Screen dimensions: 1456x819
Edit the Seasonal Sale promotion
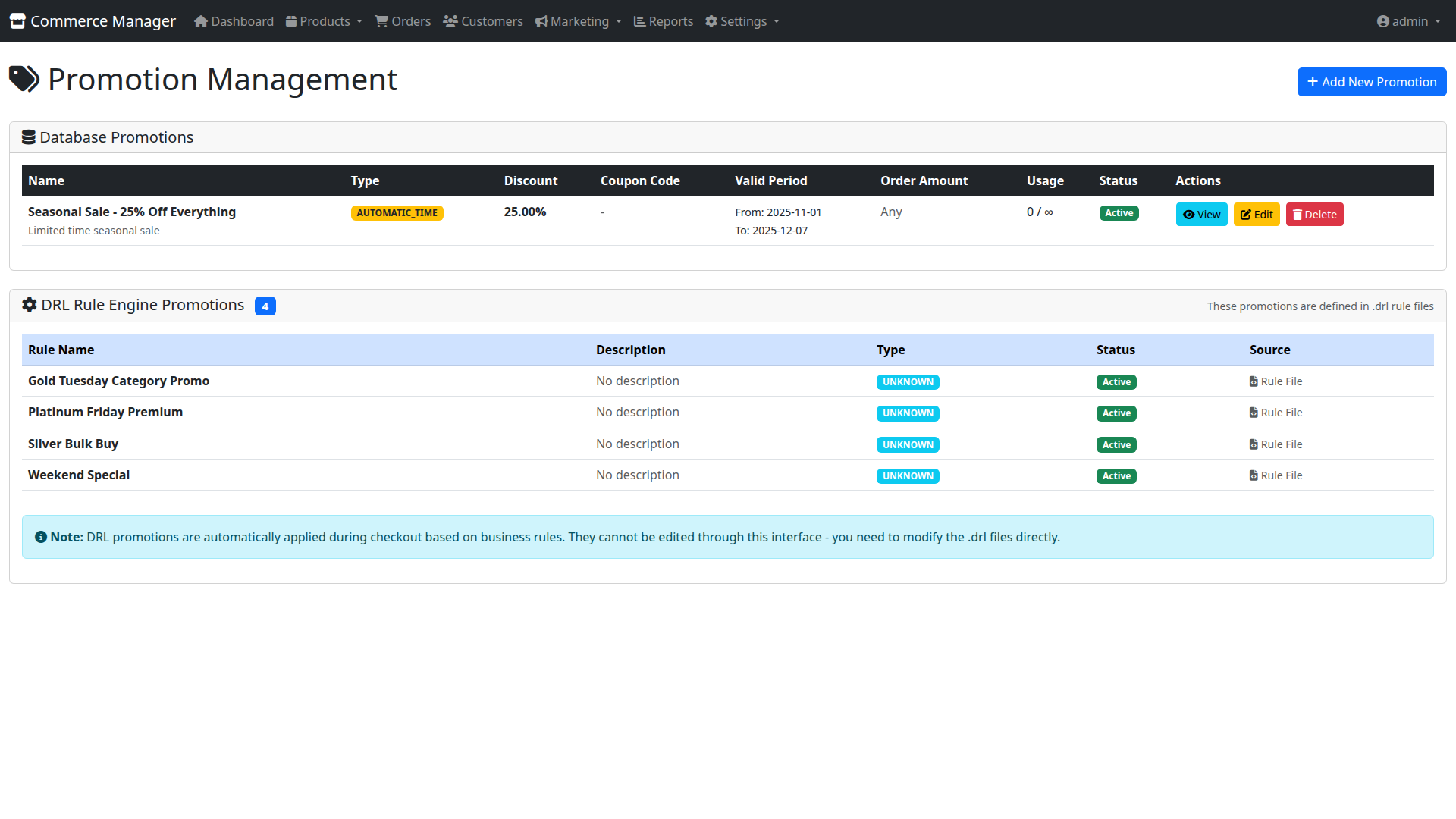point(1256,215)
